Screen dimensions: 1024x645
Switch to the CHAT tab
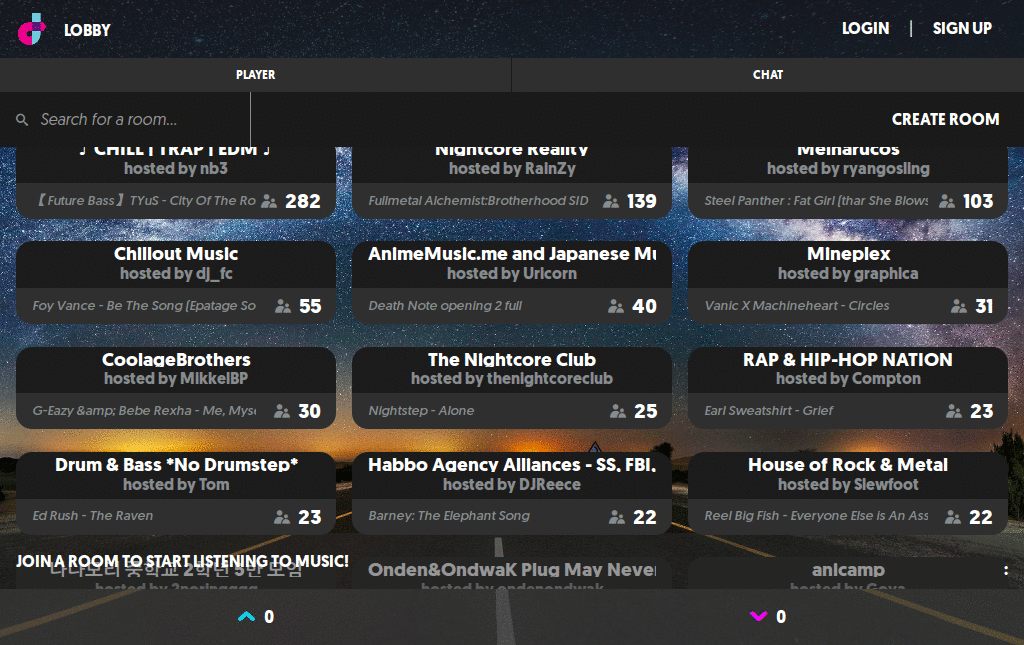[767, 75]
